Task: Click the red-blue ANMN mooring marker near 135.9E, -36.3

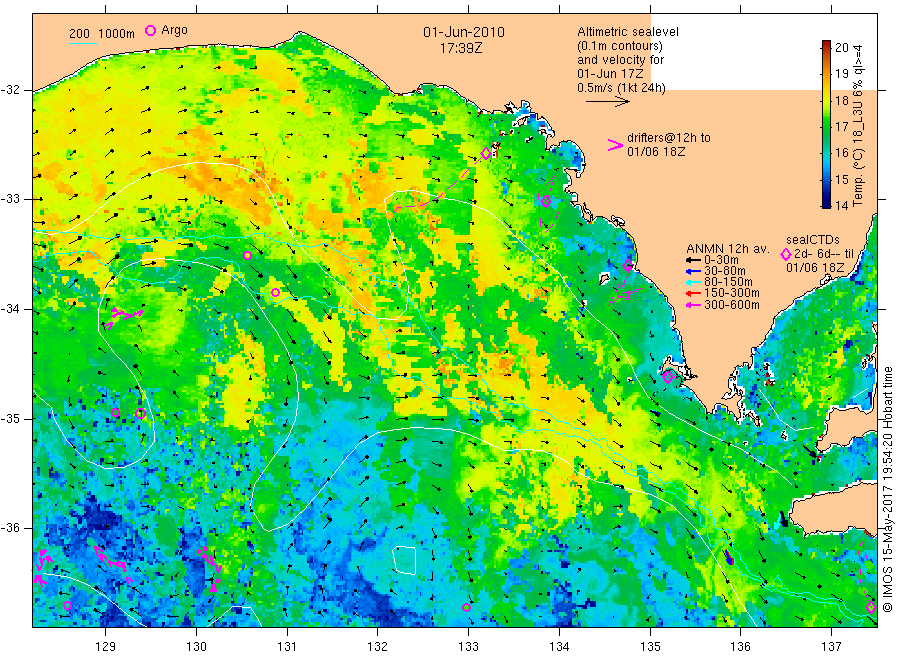Action: (x=730, y=557)
